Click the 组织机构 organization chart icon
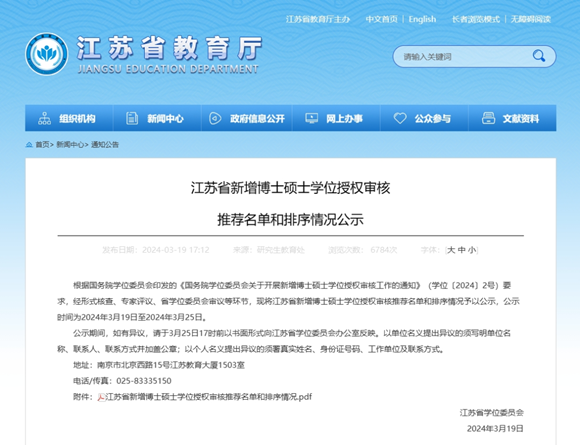Screen dimensions: 580x445 click(44, 118)
